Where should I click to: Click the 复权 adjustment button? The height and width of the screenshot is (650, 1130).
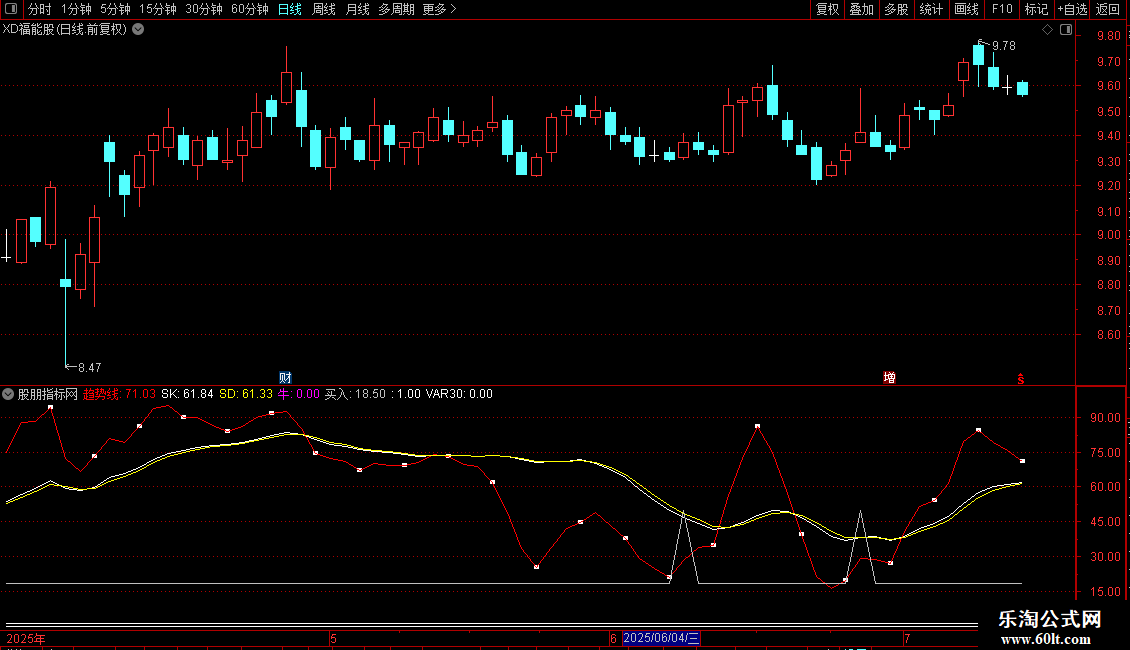point(828,9)
